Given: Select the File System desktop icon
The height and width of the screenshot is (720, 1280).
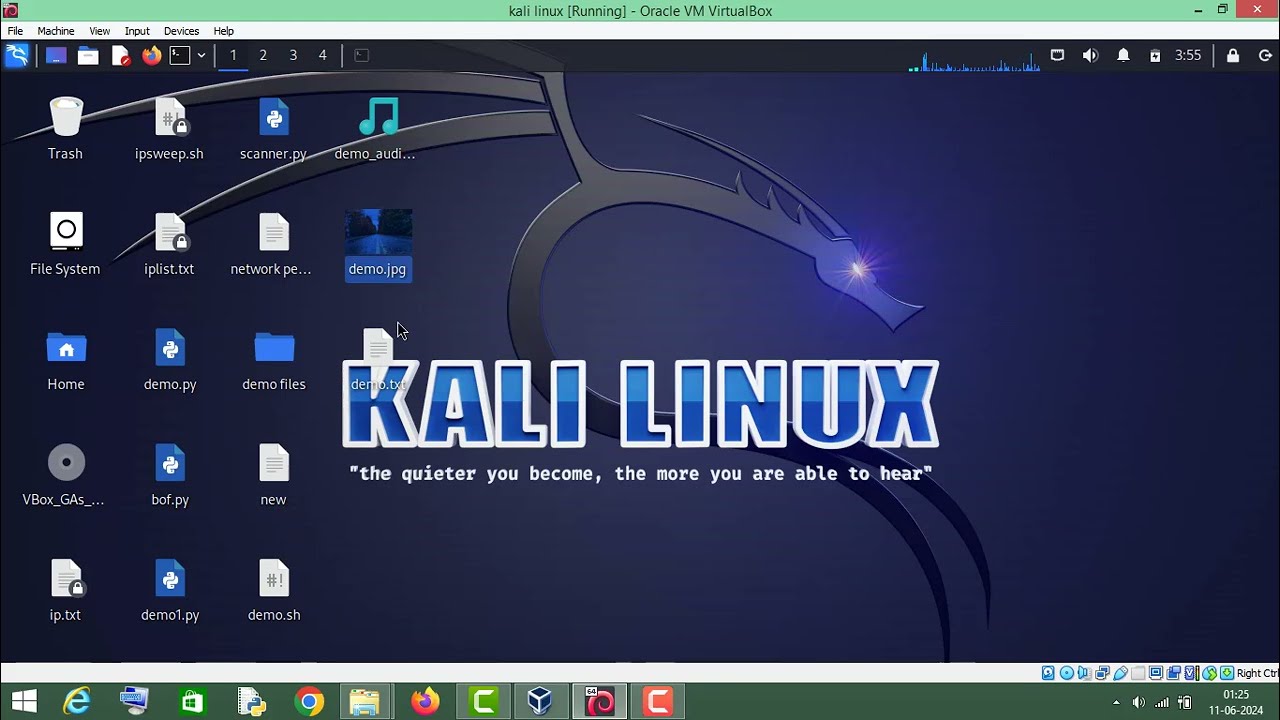Looking at the screenshot, I should point(65,243).
